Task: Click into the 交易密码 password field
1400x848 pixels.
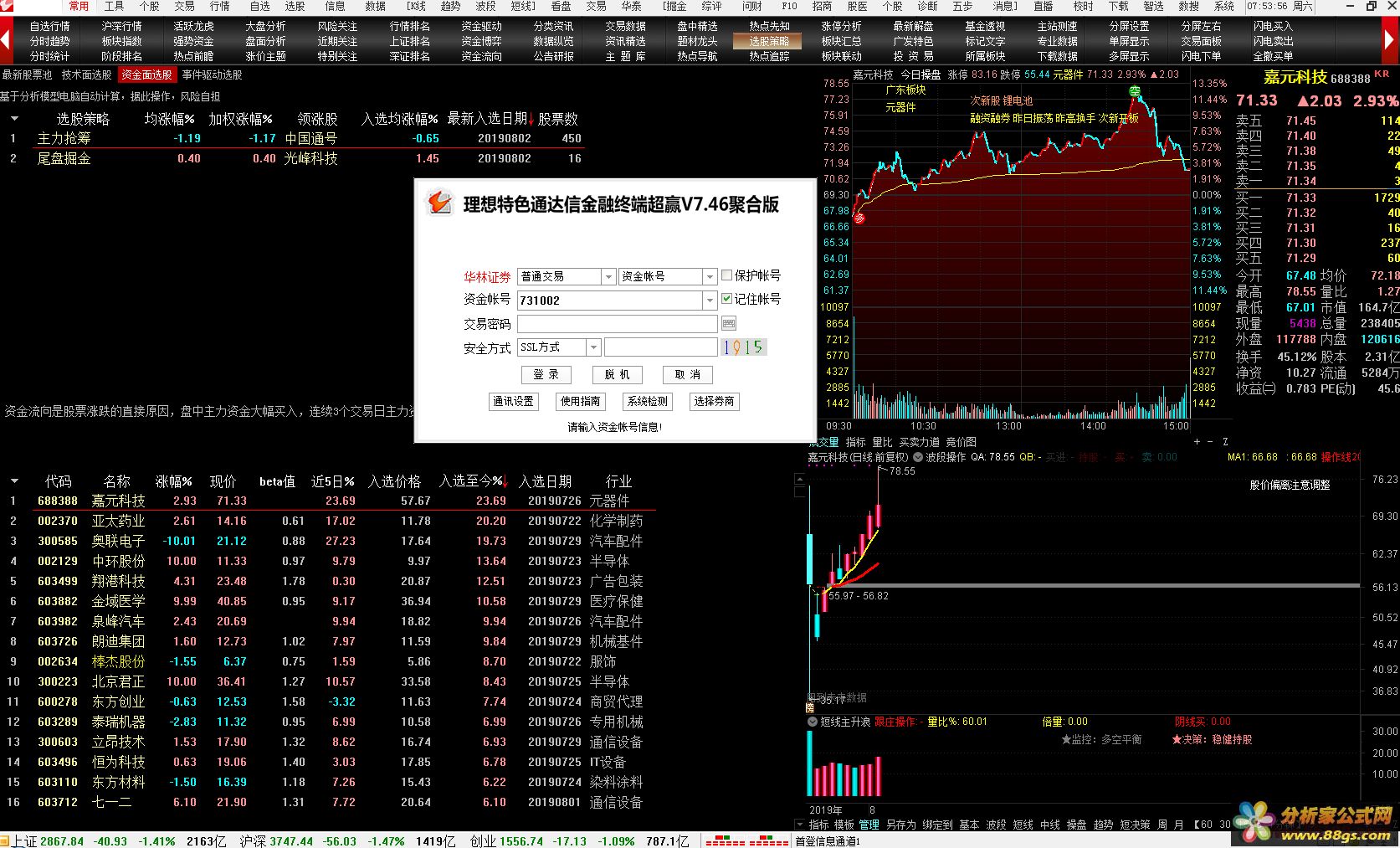Action: click(x=618, y=323)
